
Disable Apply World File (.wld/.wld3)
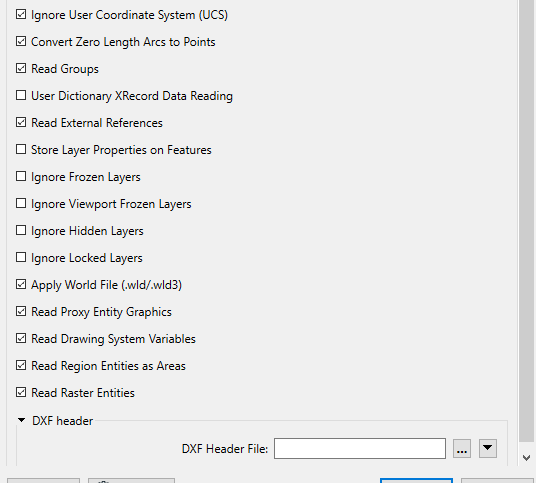click(x=21, y=284)
